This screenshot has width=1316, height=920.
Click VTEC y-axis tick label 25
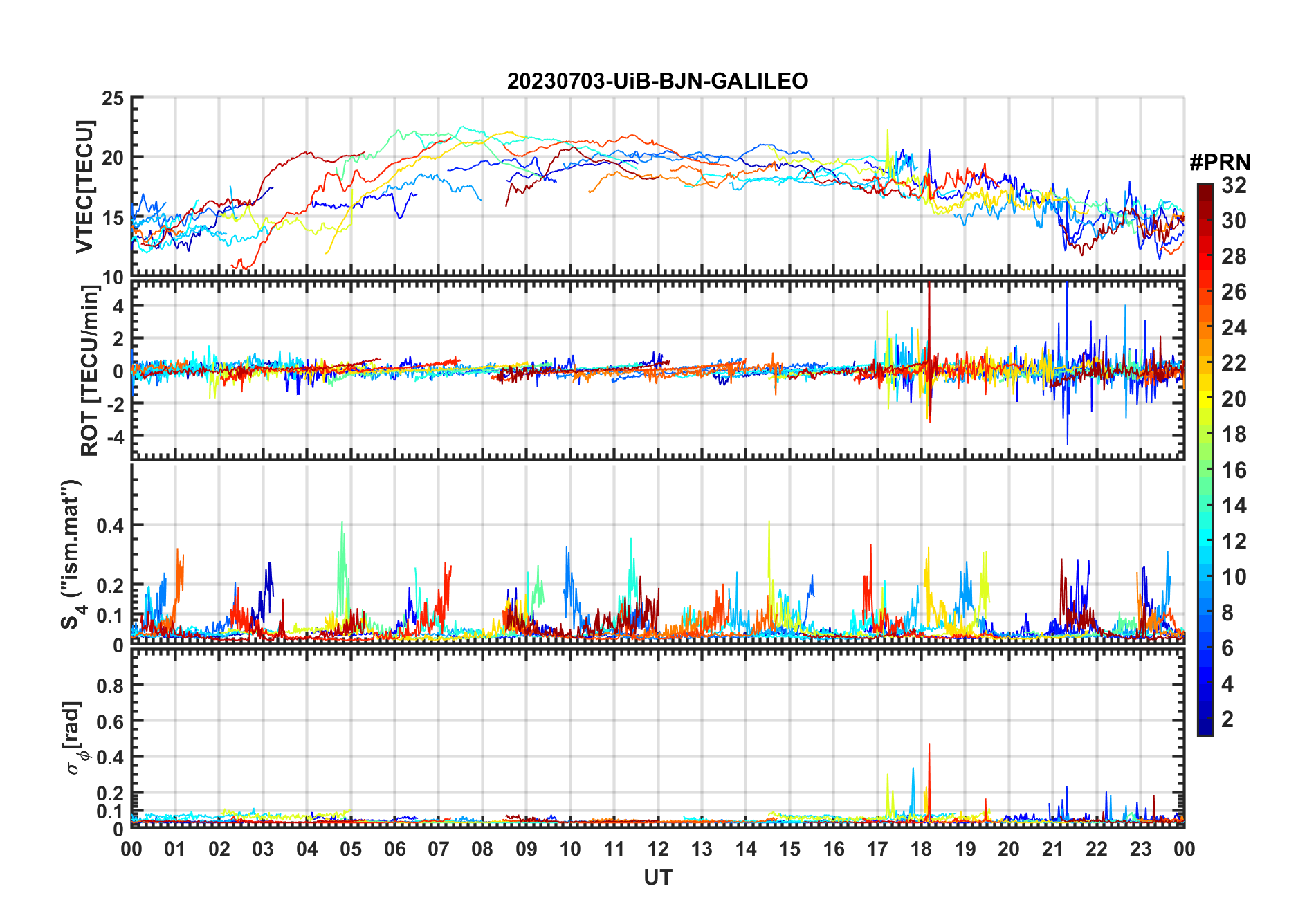(x=113, y=99)
